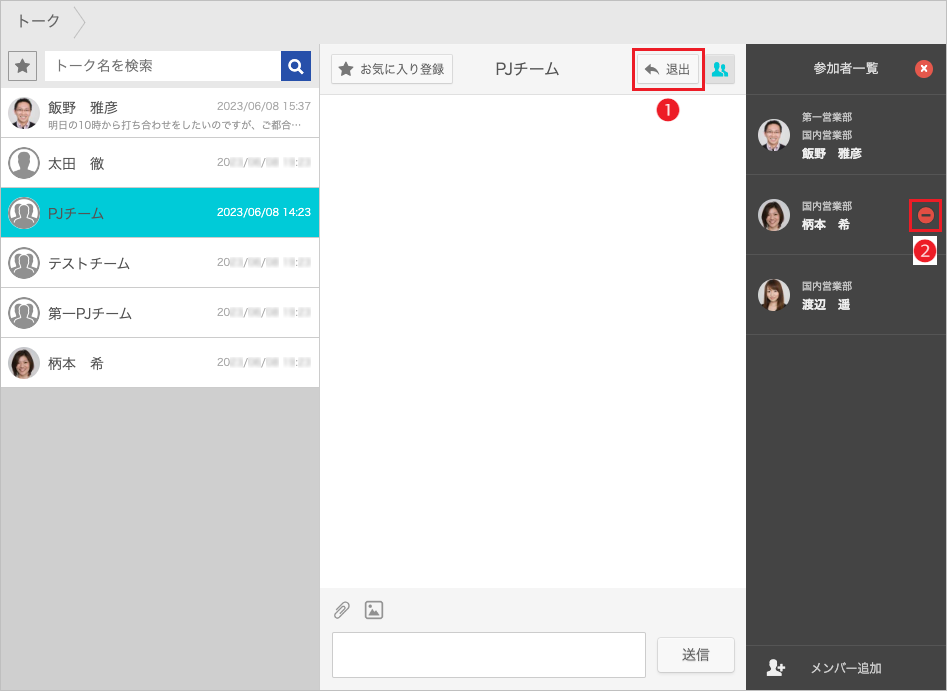Screen dimensions: 952x691
Task: Remove 柄本 希 with the minus icon
Action: point(926,215)
